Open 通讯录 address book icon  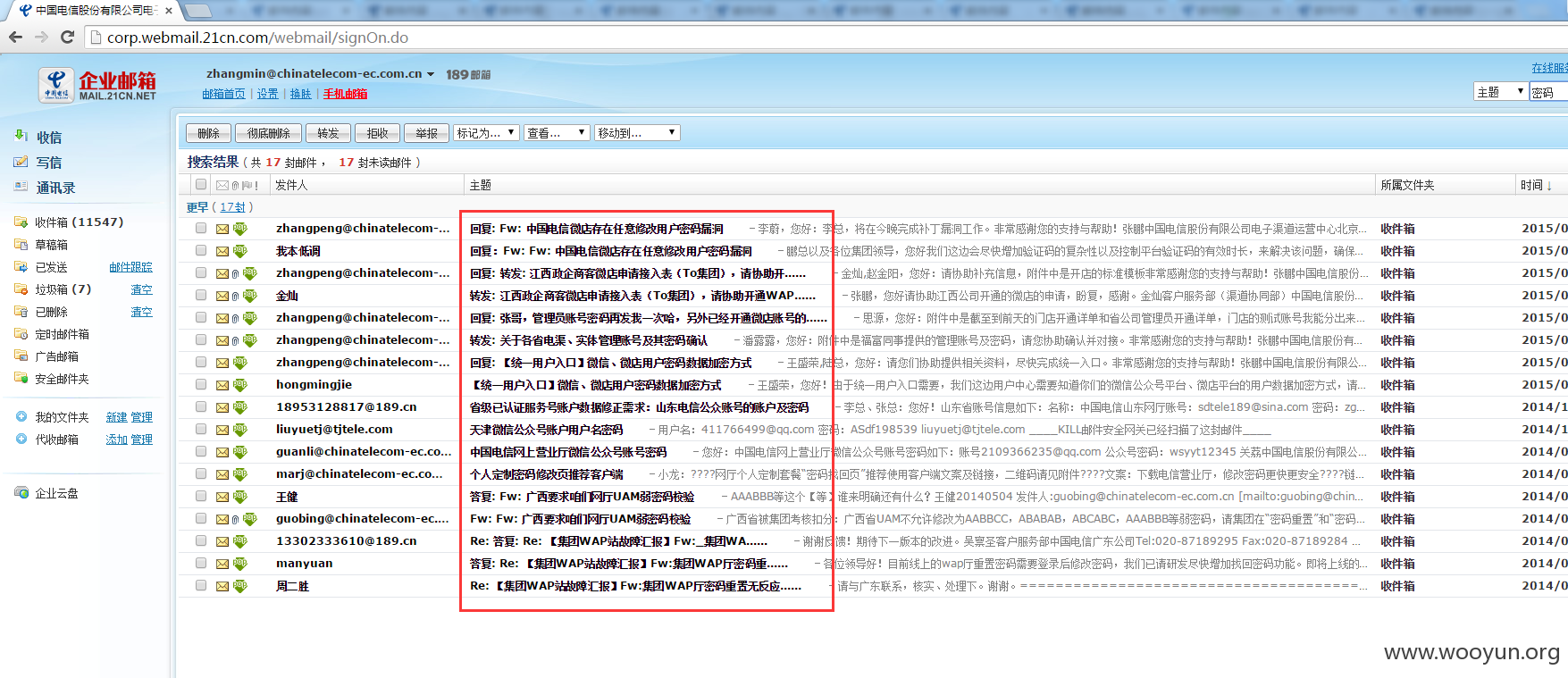(x=21, y=187)
